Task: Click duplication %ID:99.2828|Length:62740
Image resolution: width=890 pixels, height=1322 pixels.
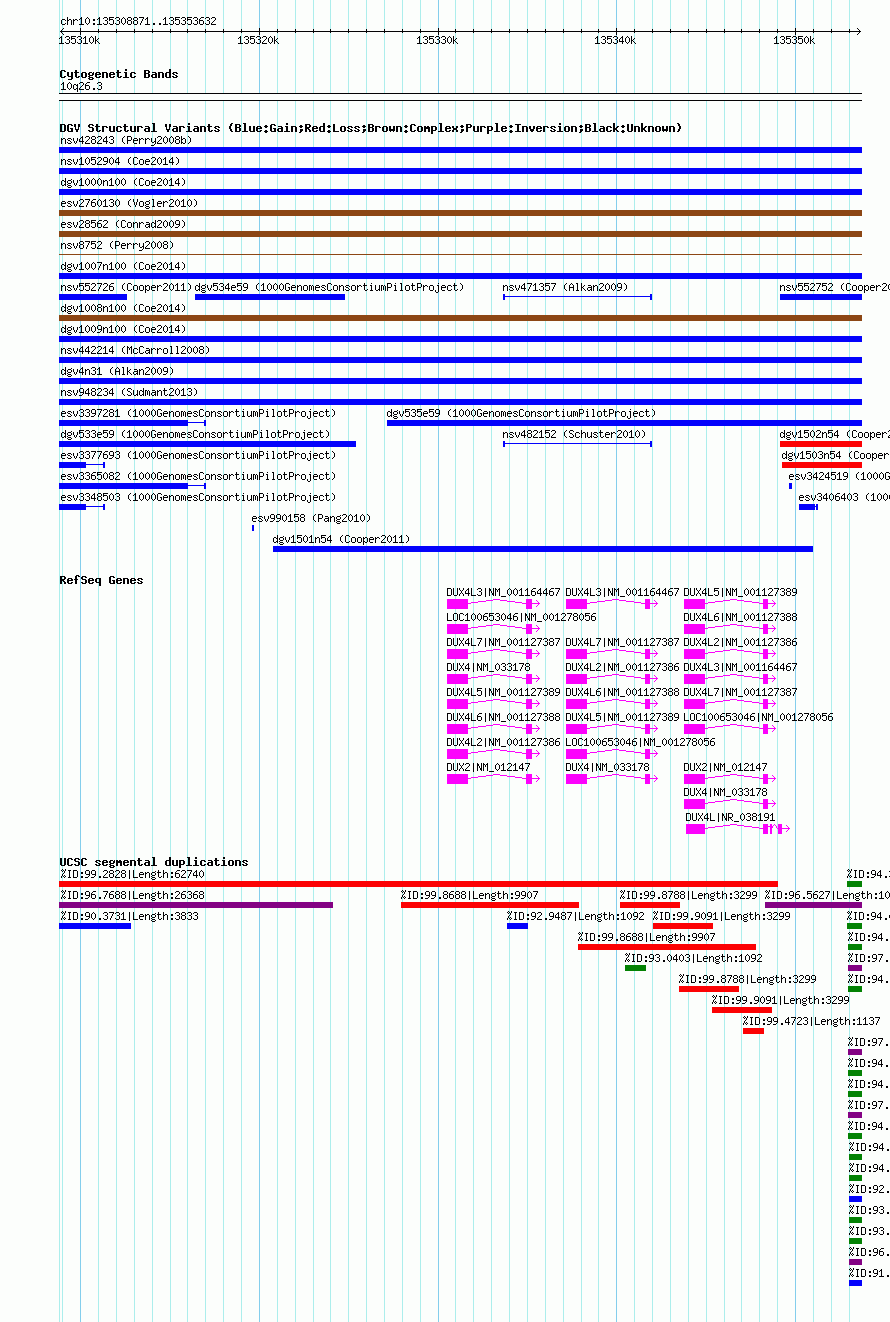Action: [x=132, y=874]
